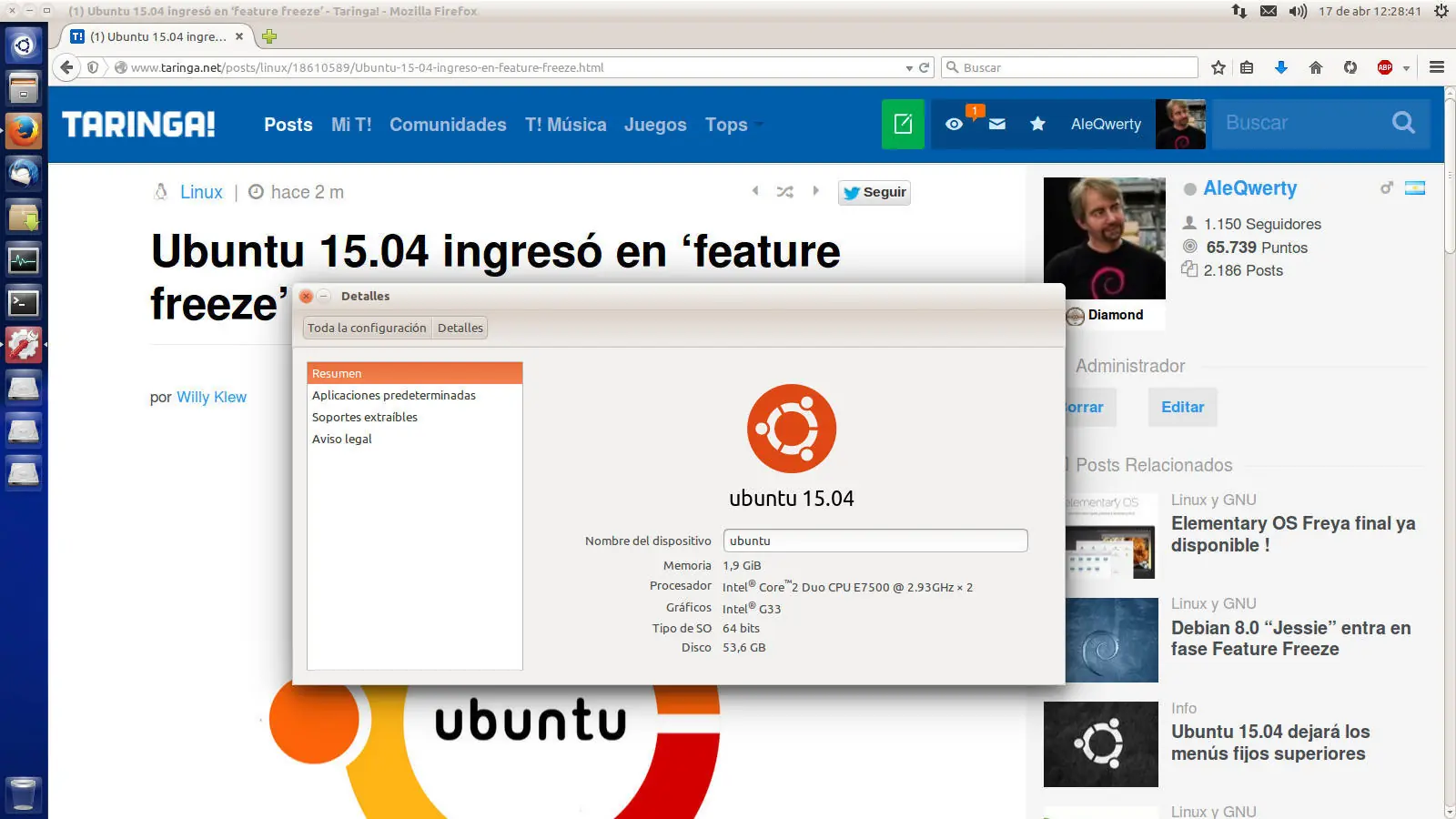
Task: Open the System Monitor launcher icon
Action: (x=24, y=260)
